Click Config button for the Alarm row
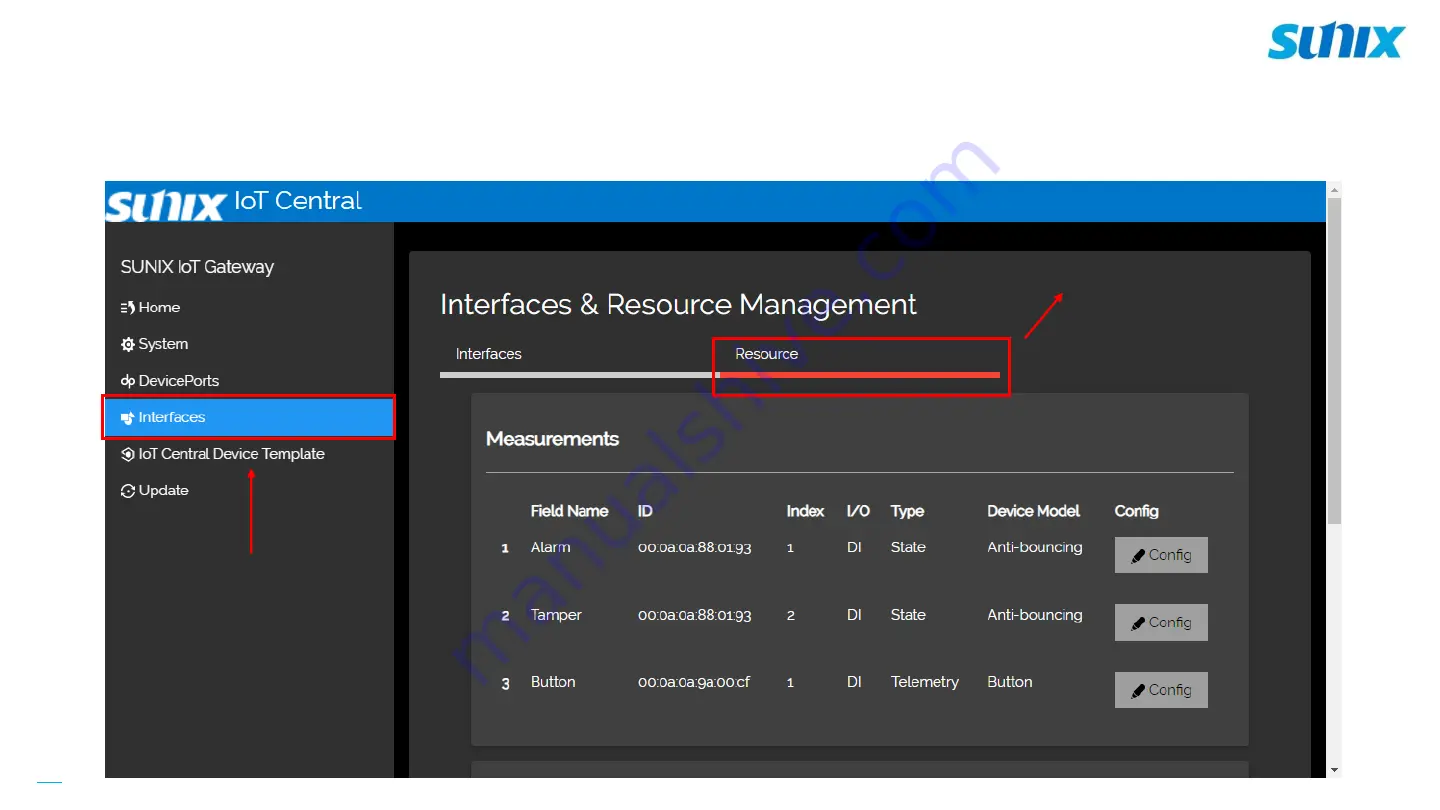This screenshot has height=810, width=1440. 1161,555
